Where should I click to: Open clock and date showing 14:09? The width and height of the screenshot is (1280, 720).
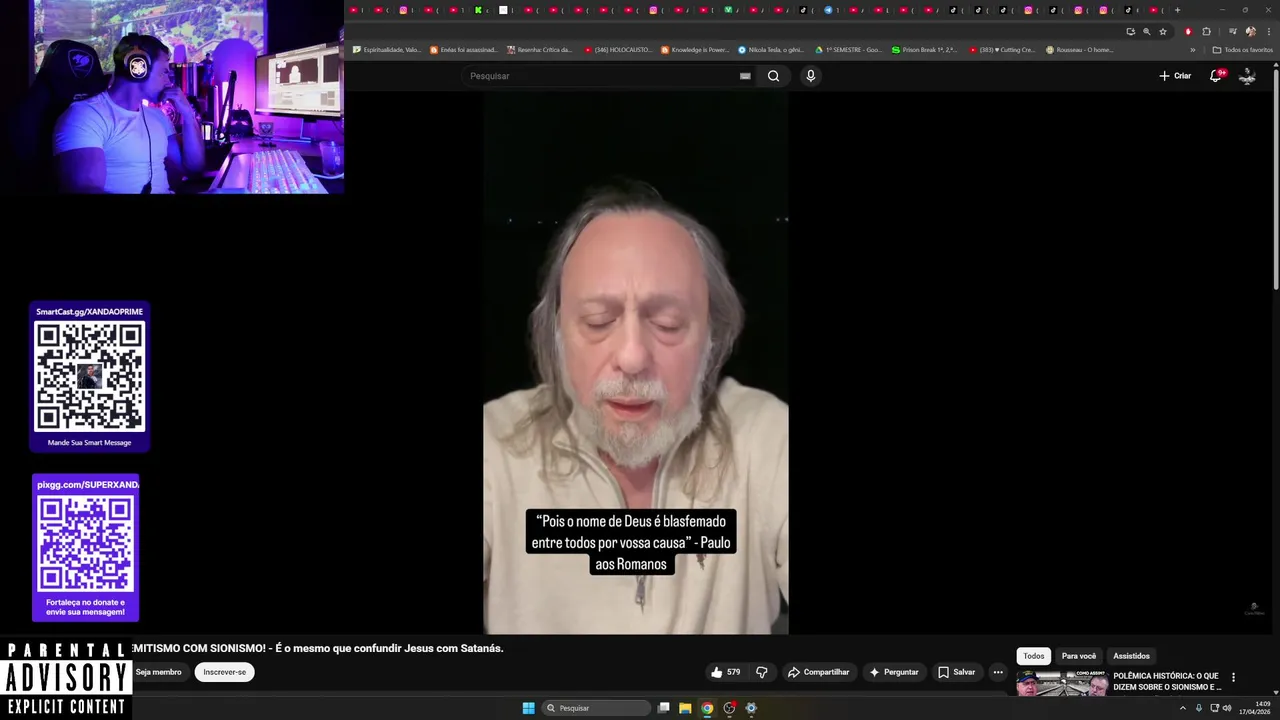1255,708
